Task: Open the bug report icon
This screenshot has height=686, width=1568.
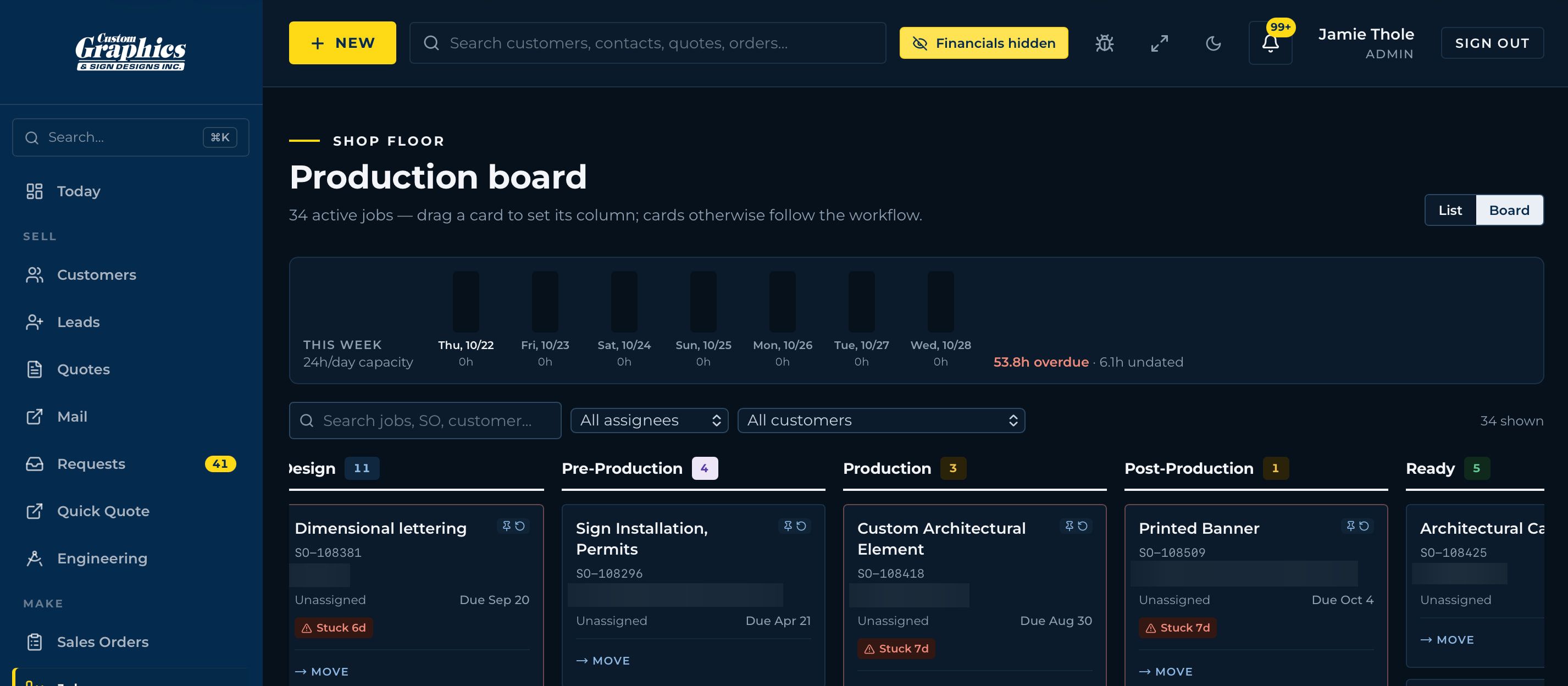Action: pyautogui.click(x=1104, y=43)
